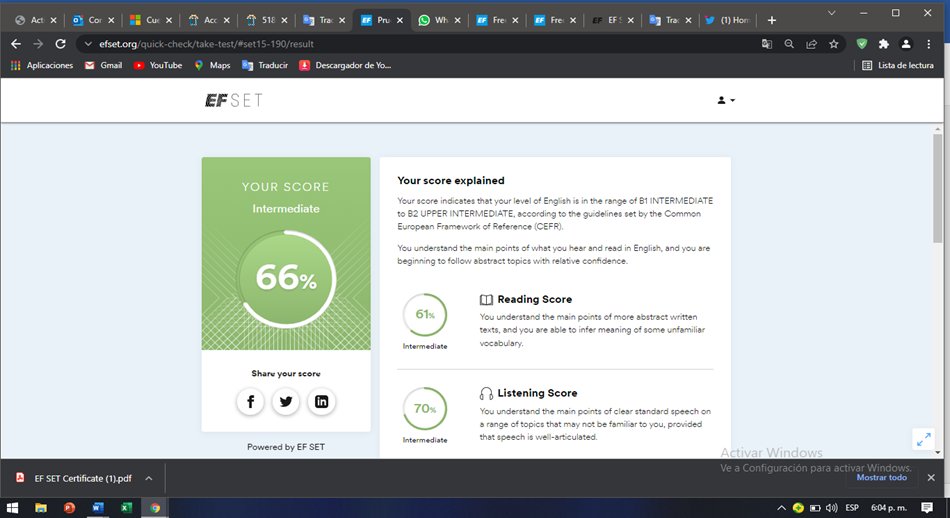The height and width of the screenshot is (518, 950).
Task: Open the volume control in system tray
Action: coord(832,508)
